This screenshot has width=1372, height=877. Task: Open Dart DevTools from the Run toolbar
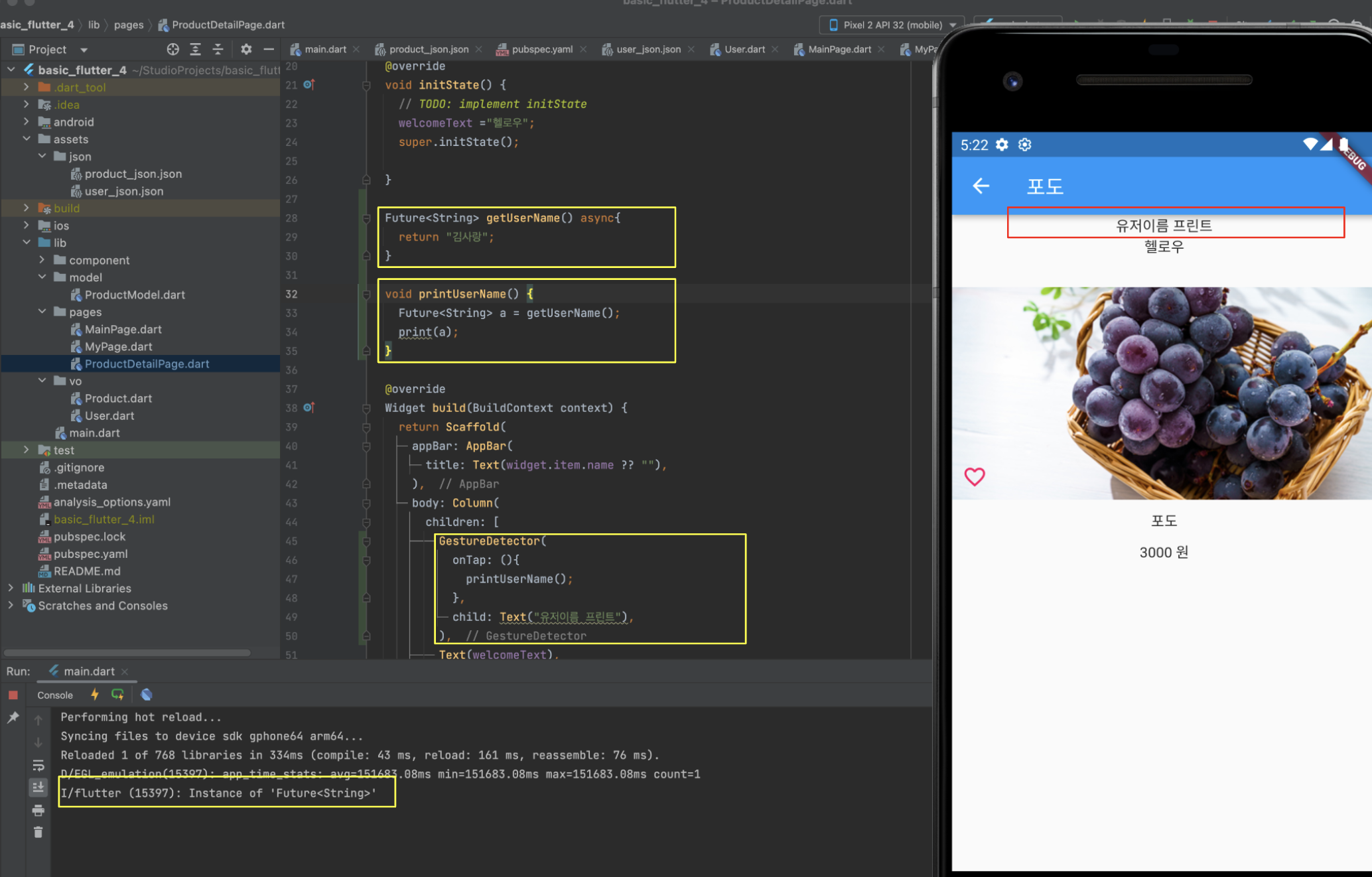[147, 695]
